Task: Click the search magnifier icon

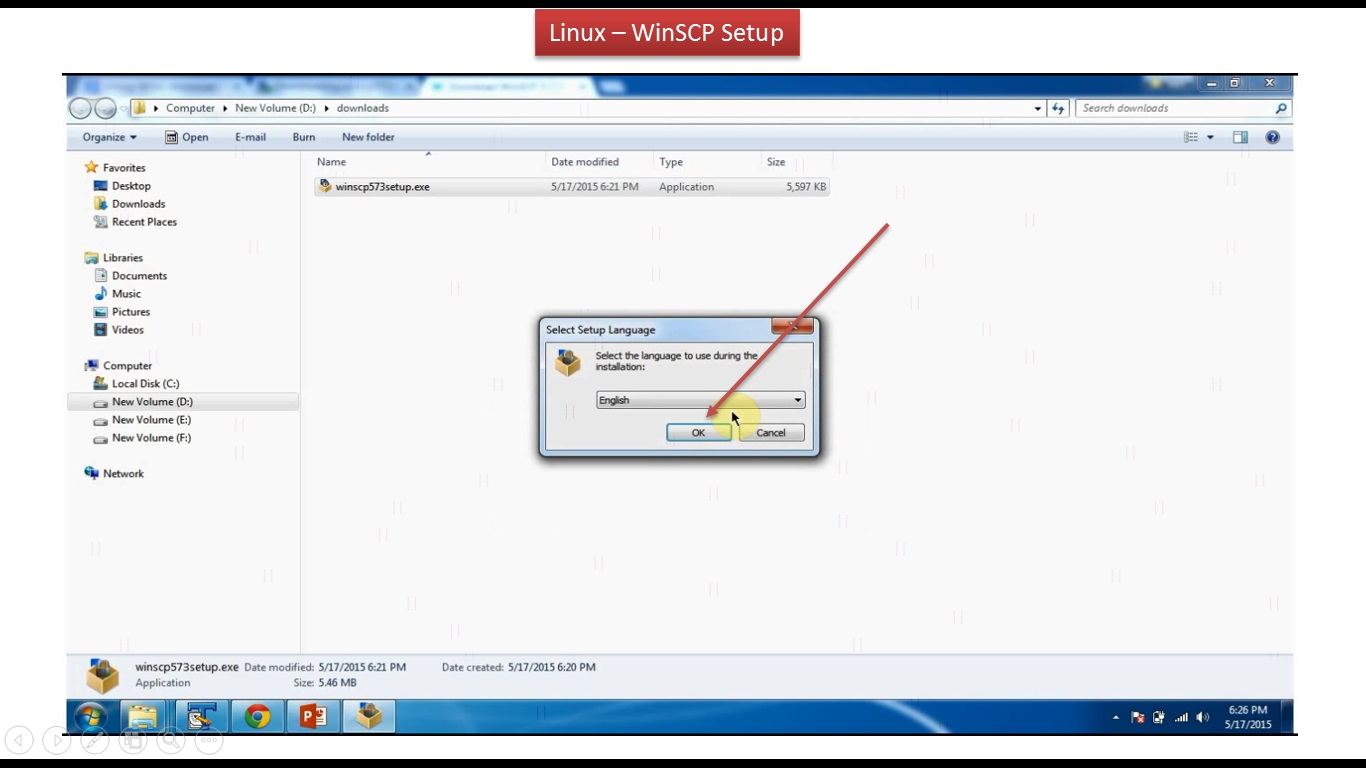Action: (x=1281, y=108)
